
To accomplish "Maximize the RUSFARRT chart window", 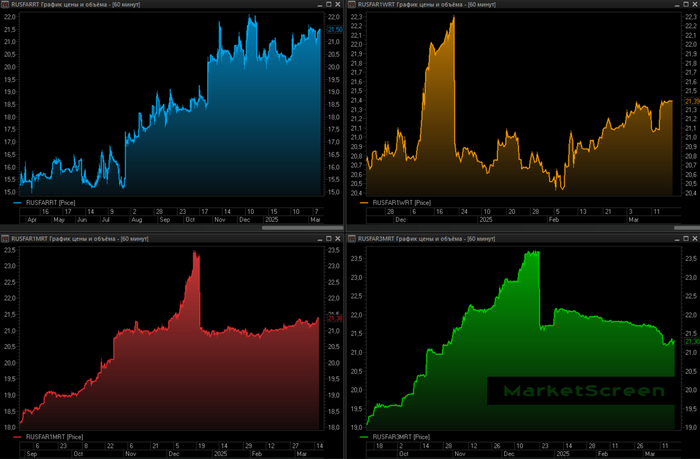I will click(330, 5).
